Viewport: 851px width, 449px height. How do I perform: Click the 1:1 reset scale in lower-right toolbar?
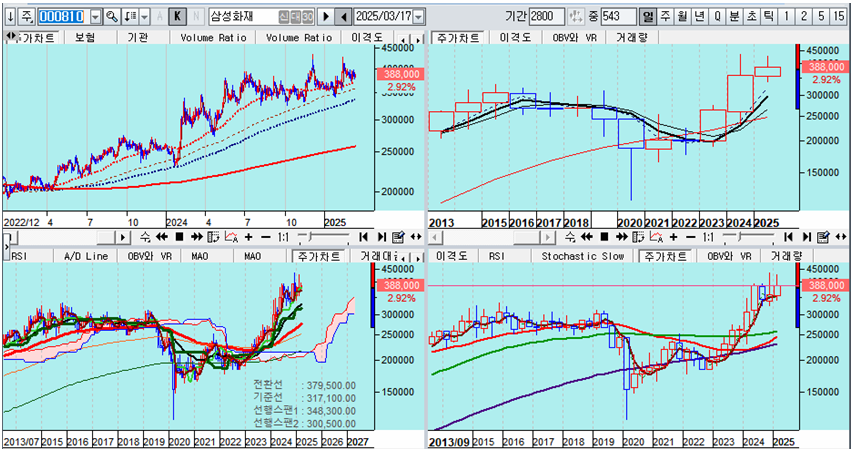(709, 237)
